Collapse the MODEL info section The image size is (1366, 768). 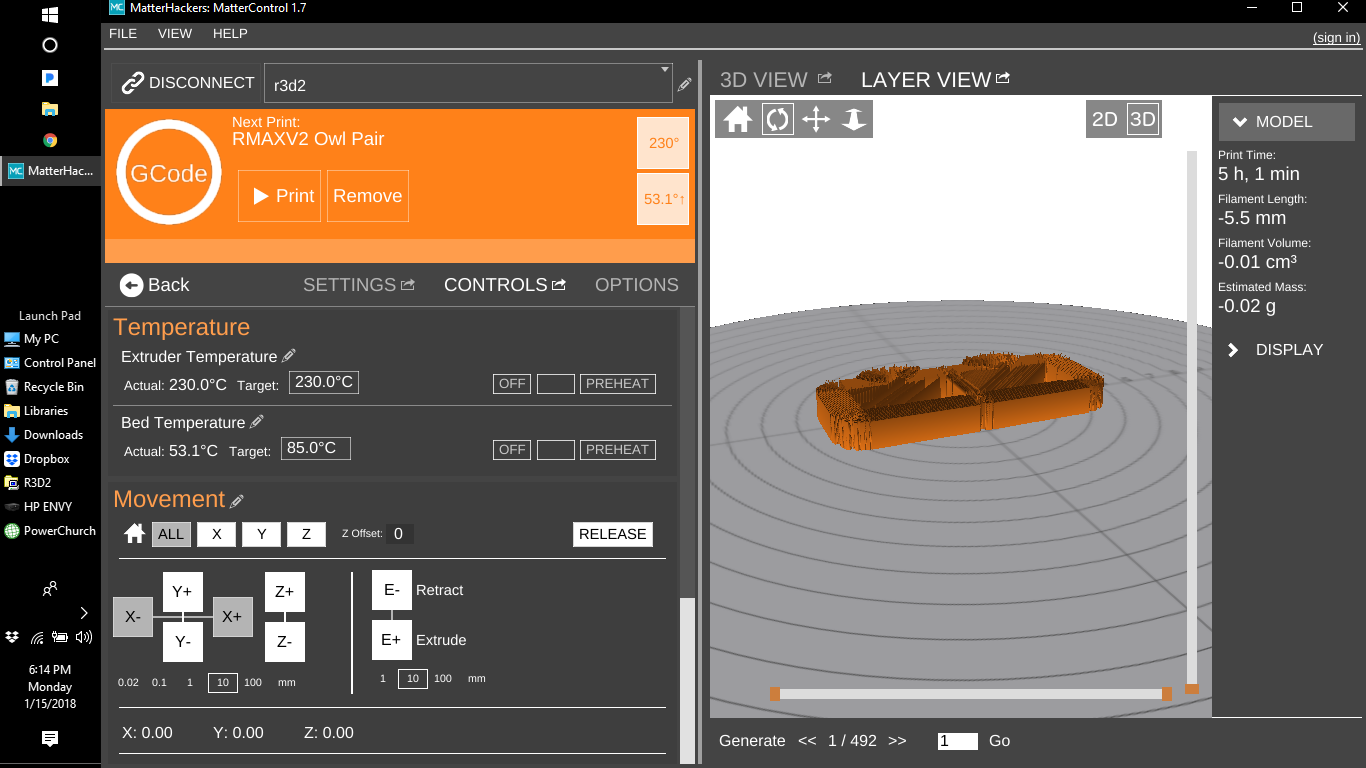1285,122
